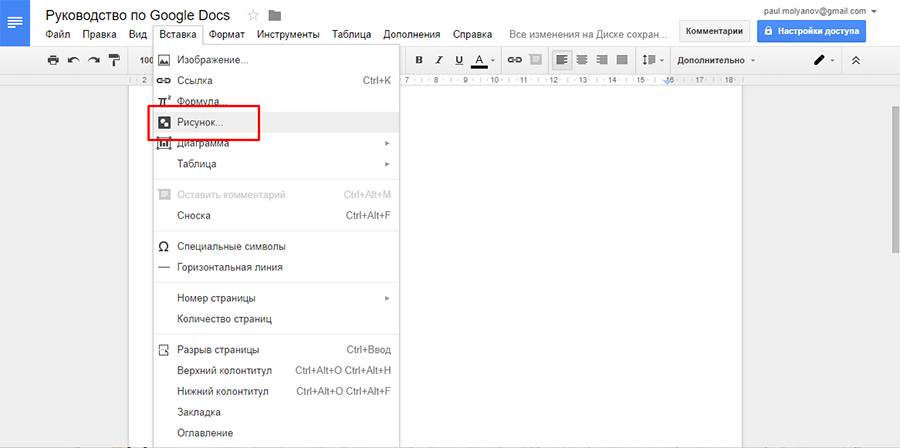The image size is (900, 448).
Task: Insert Разрыв страницы
Action: pos(276,350)
